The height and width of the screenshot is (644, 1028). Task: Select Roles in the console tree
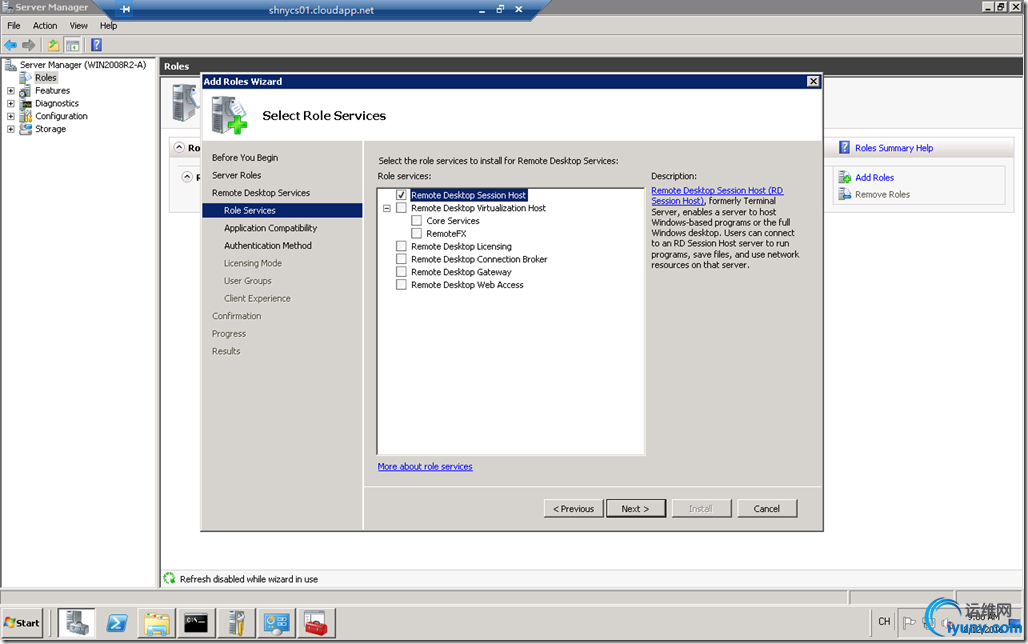tap(45, 77)
